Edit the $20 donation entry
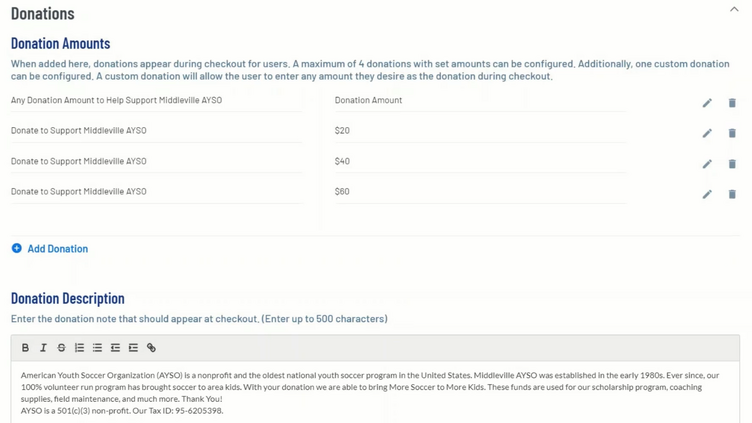 [x=707, y=133]
